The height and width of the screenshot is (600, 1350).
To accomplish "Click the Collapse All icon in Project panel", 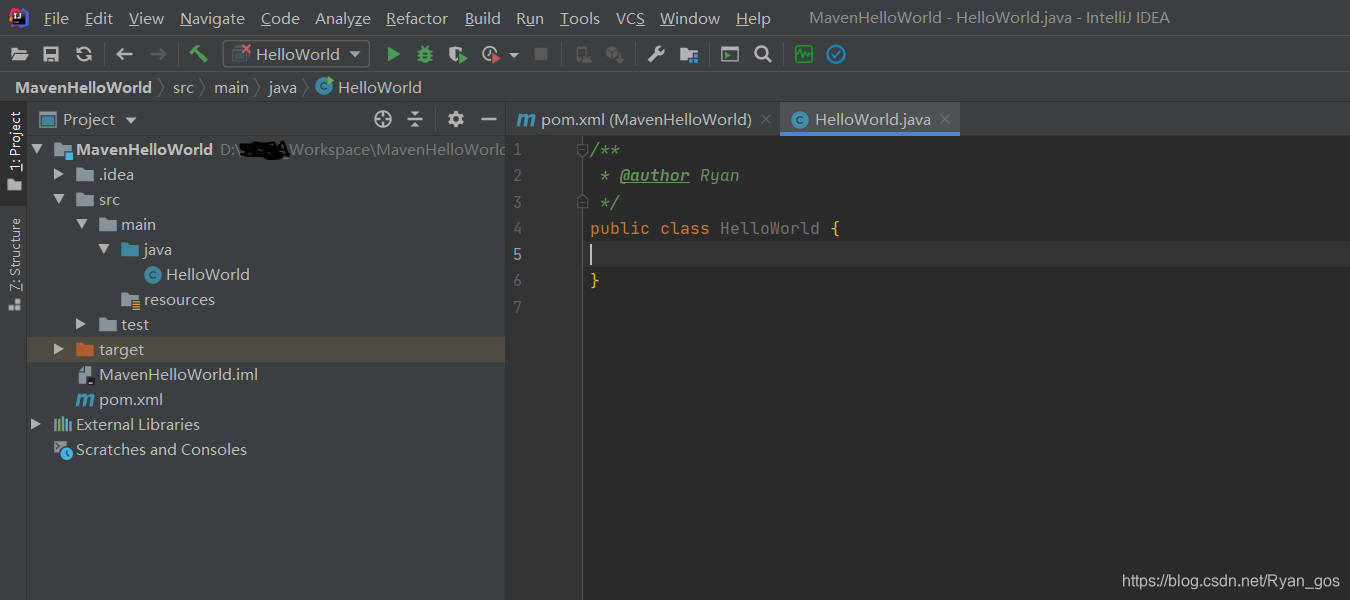I will pyautogui.click(x=415, y=119).
